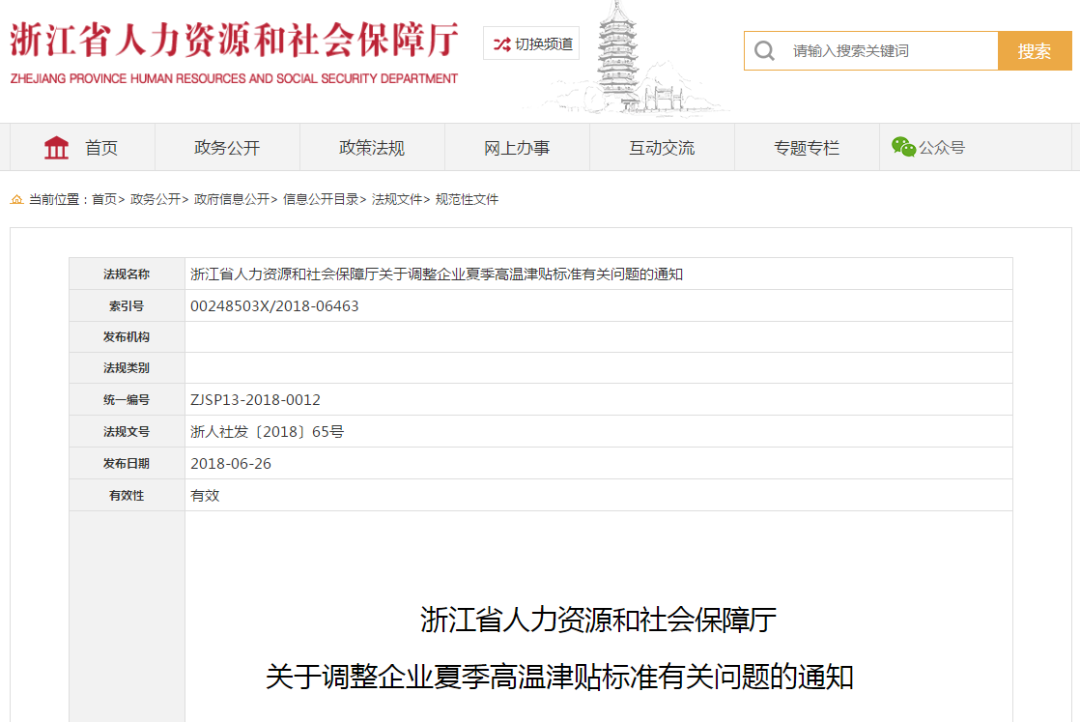Viewport: 1080px width, 722px height.
Task: Click the 搜索 search icon button
Action: [1034, 50]
